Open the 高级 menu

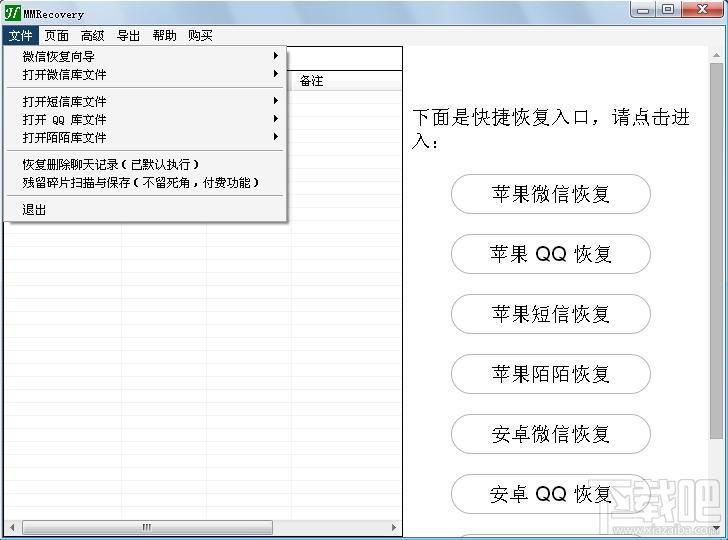tap(92, 35)
